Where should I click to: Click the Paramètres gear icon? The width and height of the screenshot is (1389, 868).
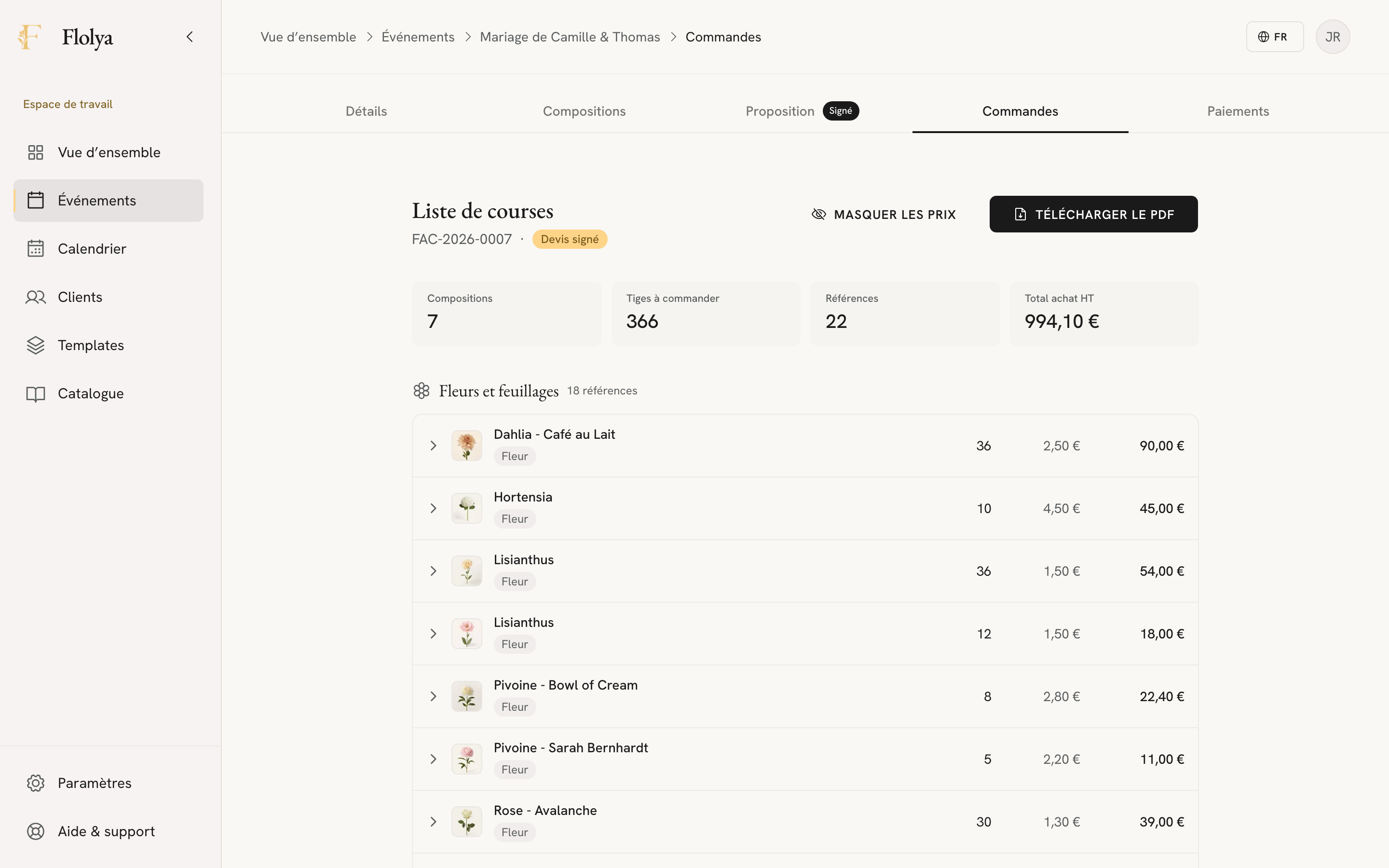pyautogui.click(x=36, y=783)
